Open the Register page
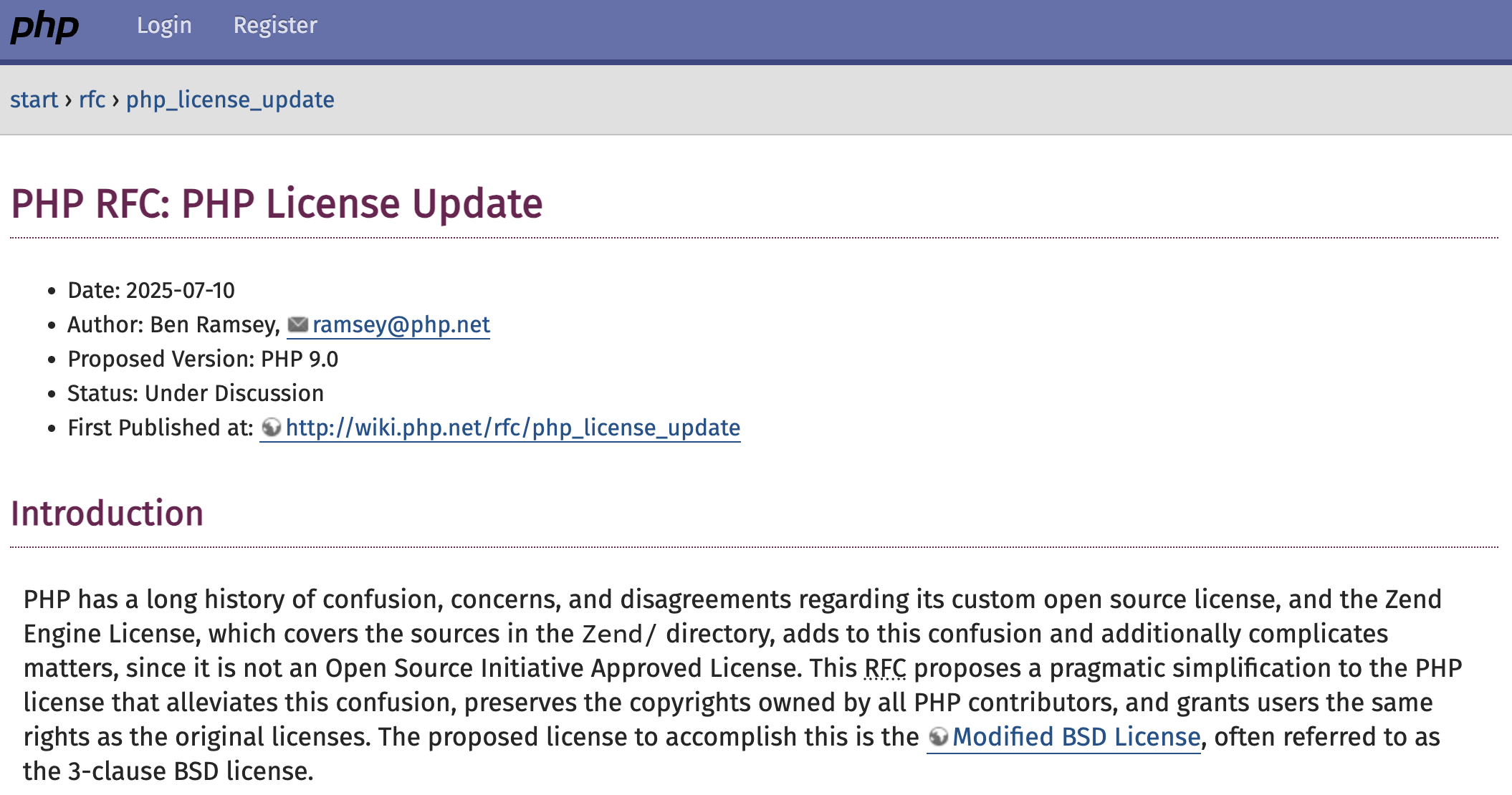1512x795 pixels. [275, 25]
